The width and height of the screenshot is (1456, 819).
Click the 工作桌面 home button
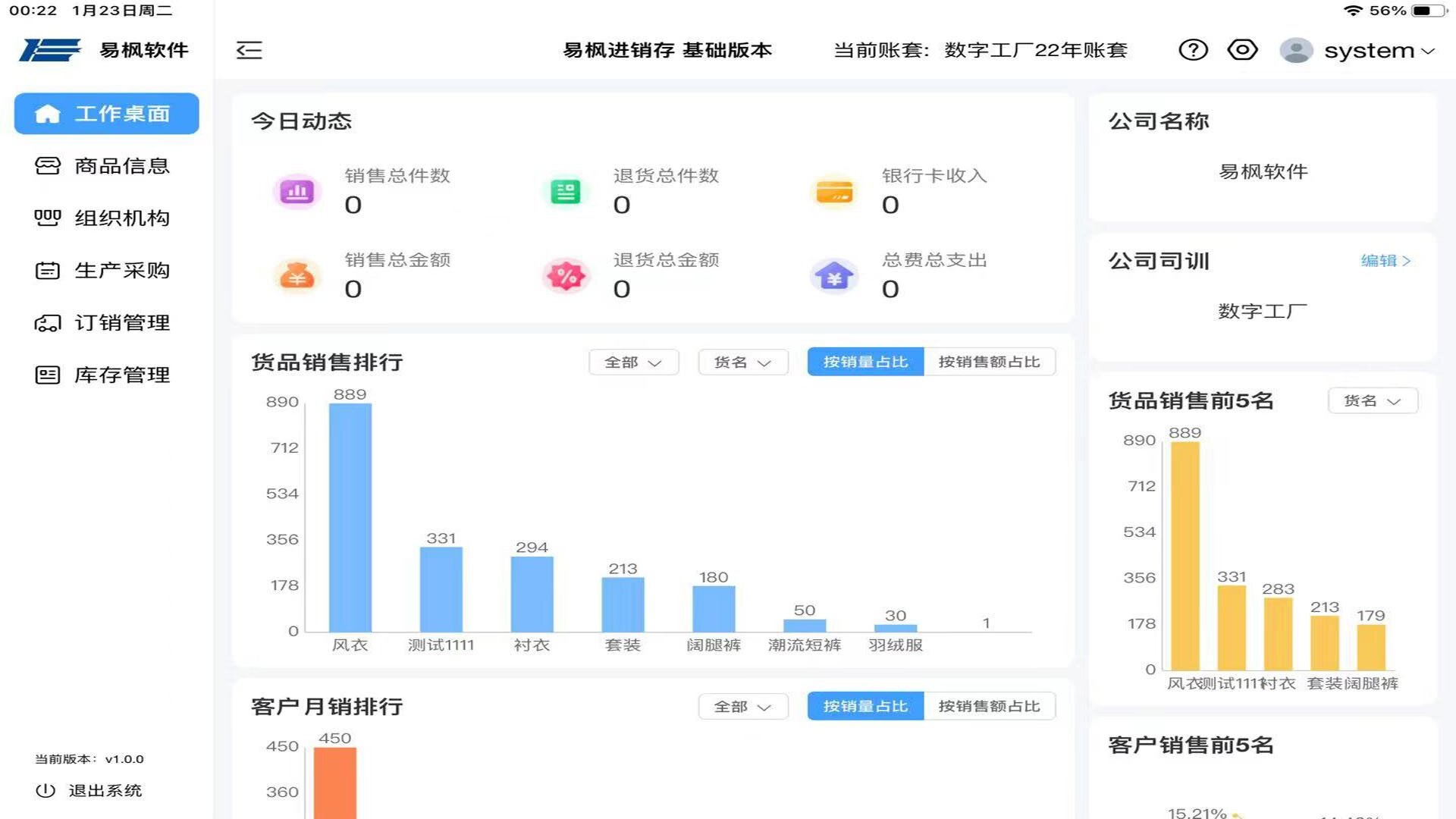(x=106, y=114)
